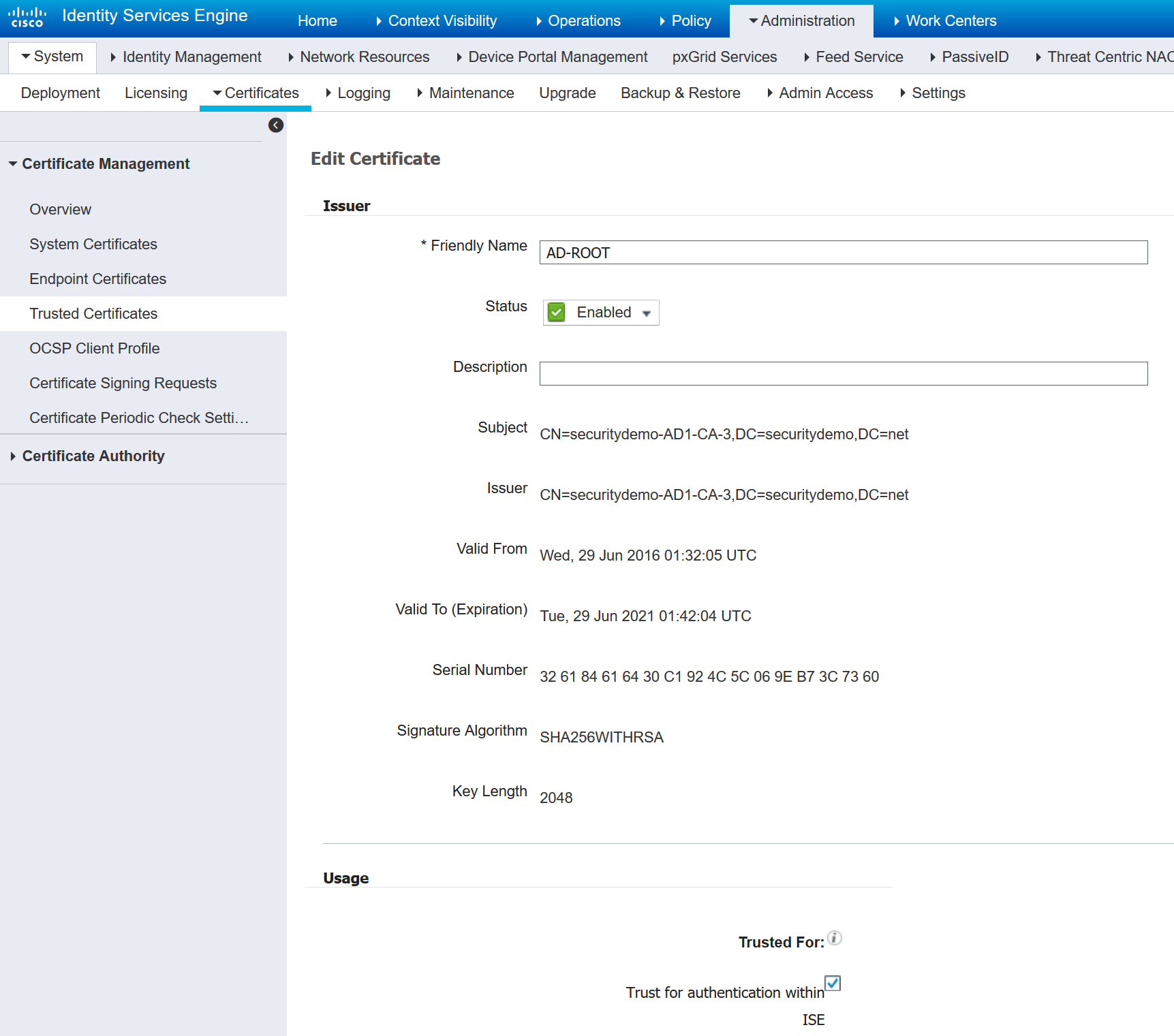
Task: Open Device Portal Management menu
Action: pos(552,57)
